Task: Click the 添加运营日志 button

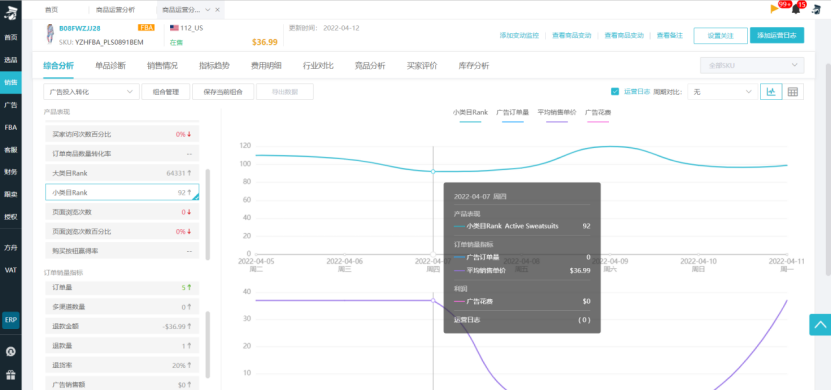Action: 776,35
